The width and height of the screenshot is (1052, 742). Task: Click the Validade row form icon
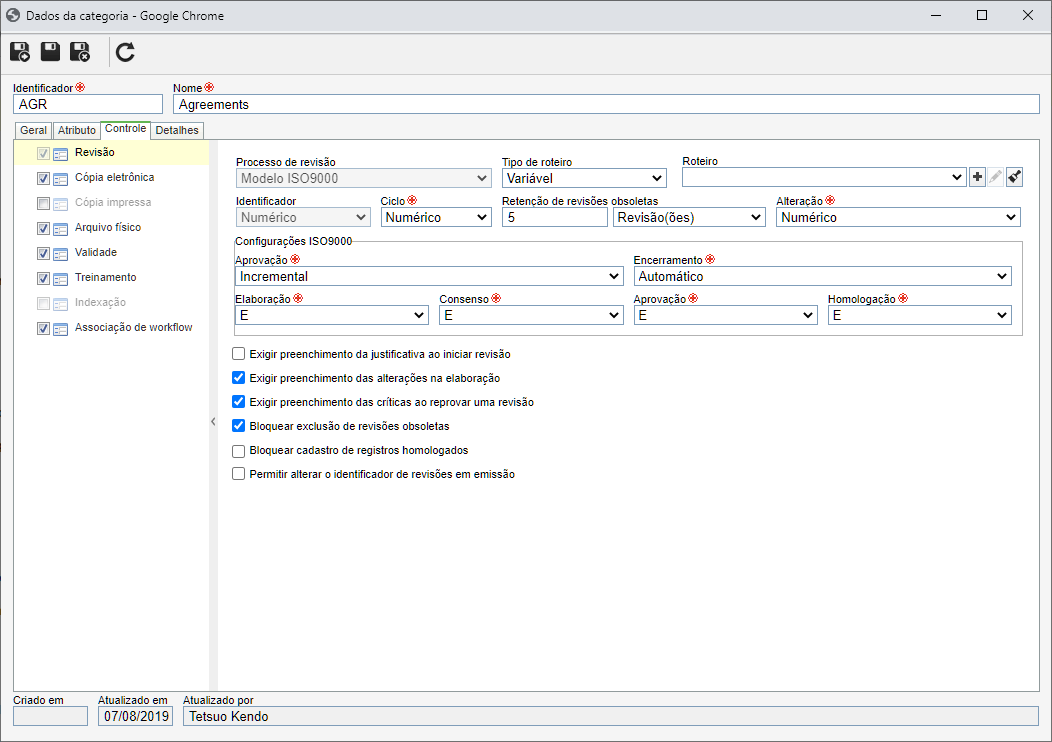coord(60,254)
